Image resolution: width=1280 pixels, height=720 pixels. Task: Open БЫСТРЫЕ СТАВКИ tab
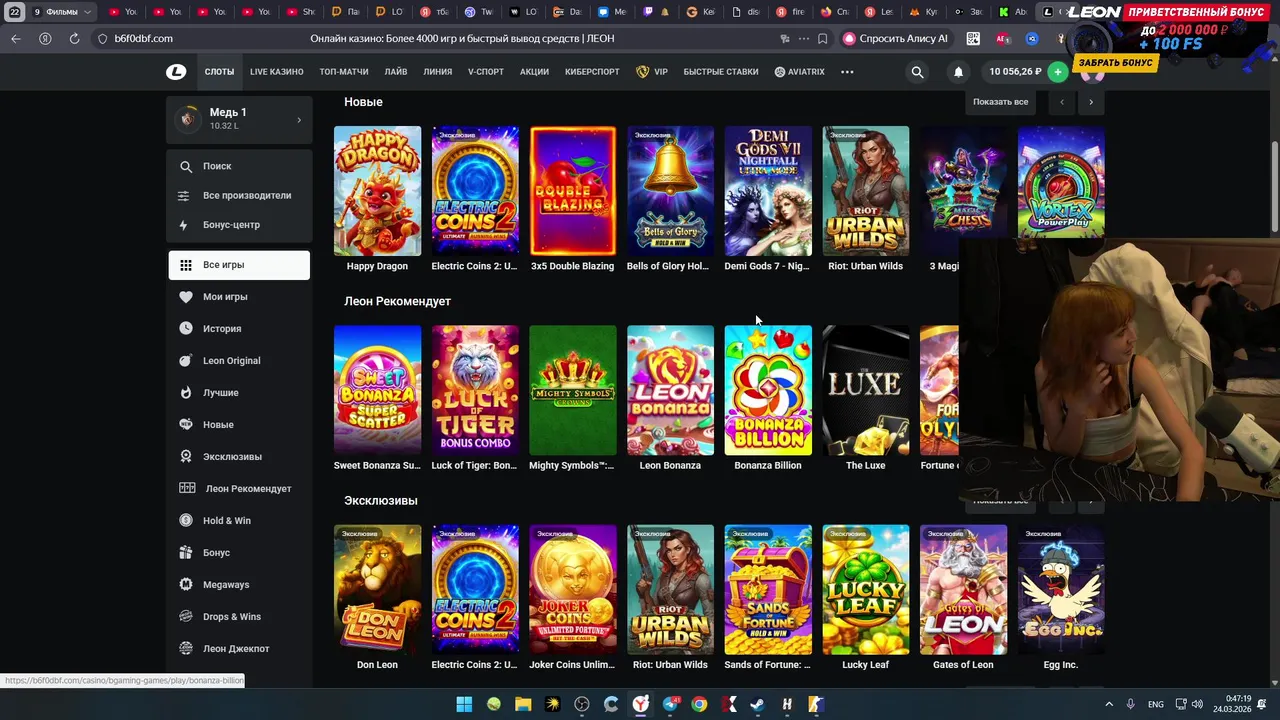[721, 72]
